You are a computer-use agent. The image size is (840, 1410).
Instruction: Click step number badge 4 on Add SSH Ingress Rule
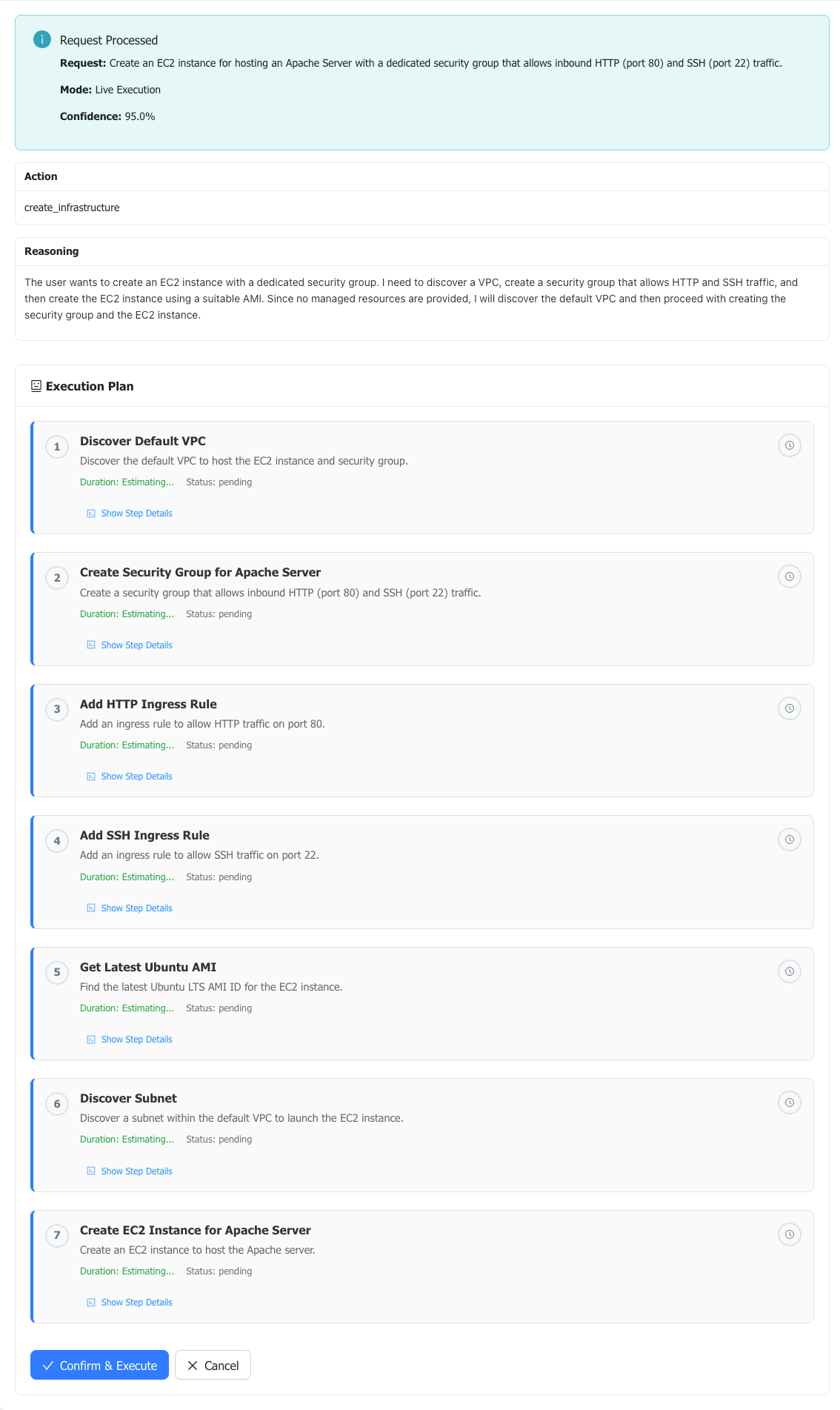[57, 840]
